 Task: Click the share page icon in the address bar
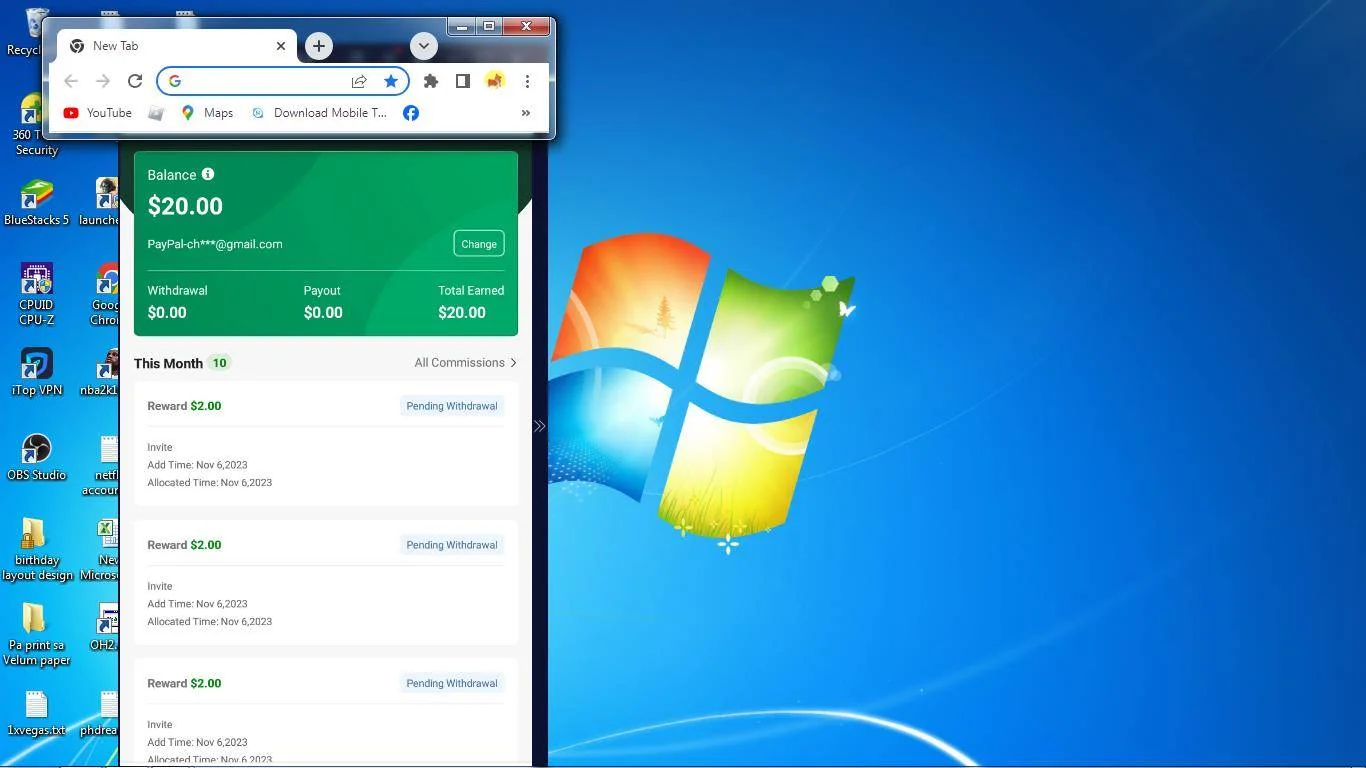(x=359, y=81)
